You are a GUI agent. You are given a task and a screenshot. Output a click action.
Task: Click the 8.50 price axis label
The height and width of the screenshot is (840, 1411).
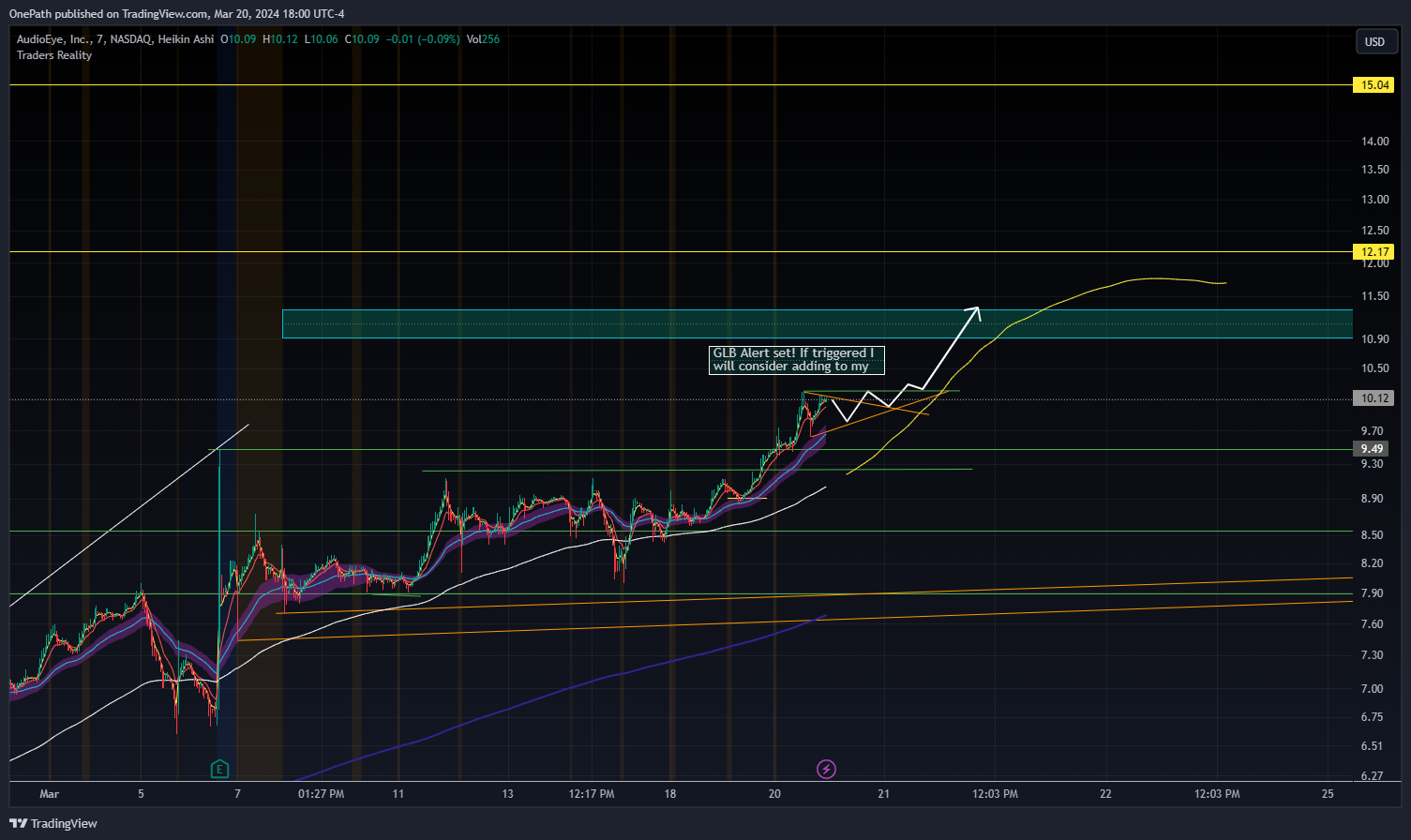point(1373,535)
